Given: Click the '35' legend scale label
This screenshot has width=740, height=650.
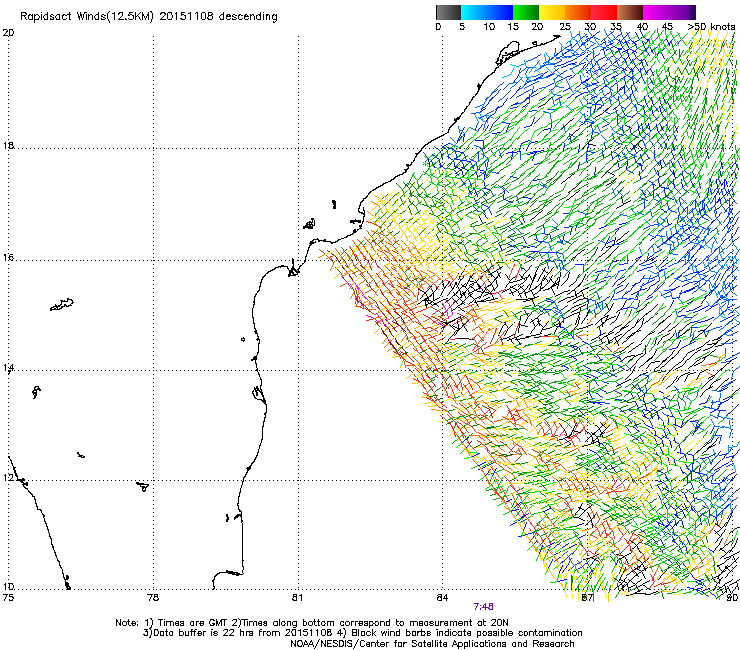Looking at the screenshot, I should pos(616,27).
